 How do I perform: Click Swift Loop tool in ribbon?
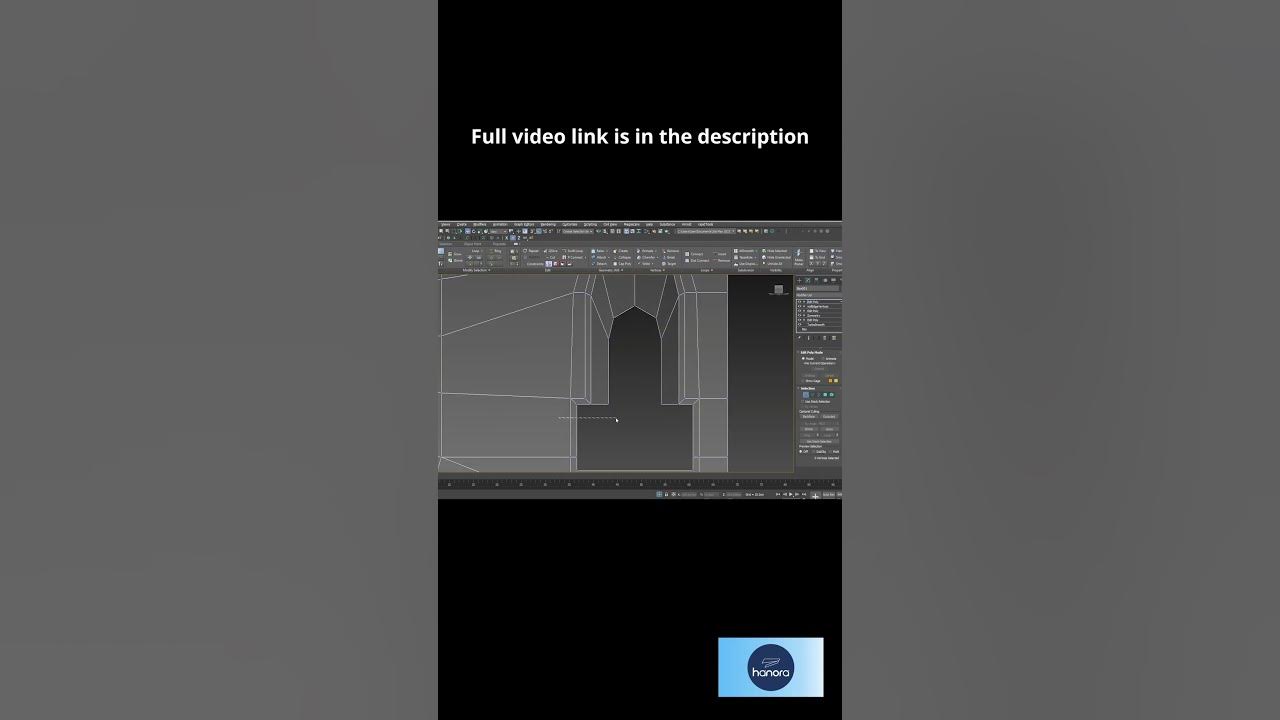(574, 251)
